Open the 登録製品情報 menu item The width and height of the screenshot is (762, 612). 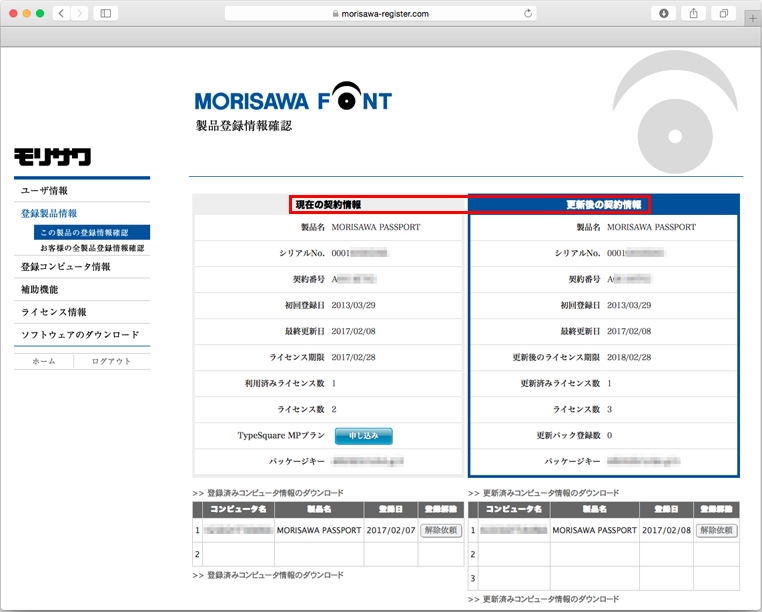49,213
